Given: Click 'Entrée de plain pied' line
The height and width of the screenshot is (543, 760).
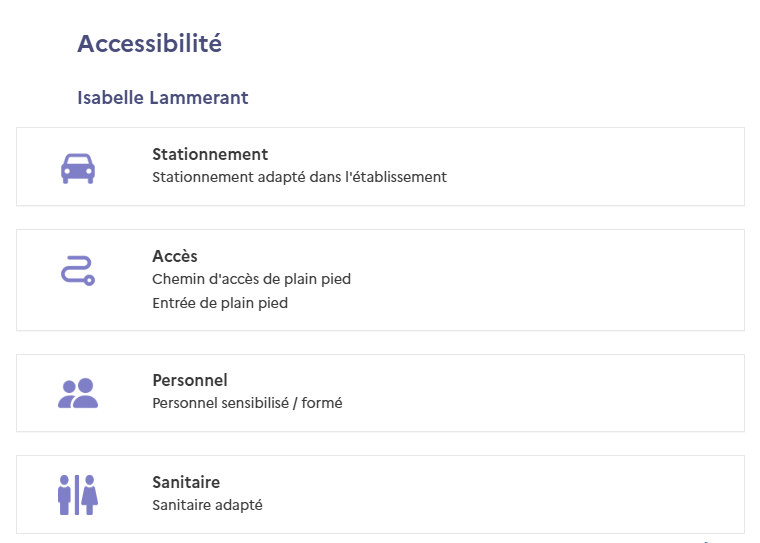Looking at the screenshot, I should tap(220, 303).
